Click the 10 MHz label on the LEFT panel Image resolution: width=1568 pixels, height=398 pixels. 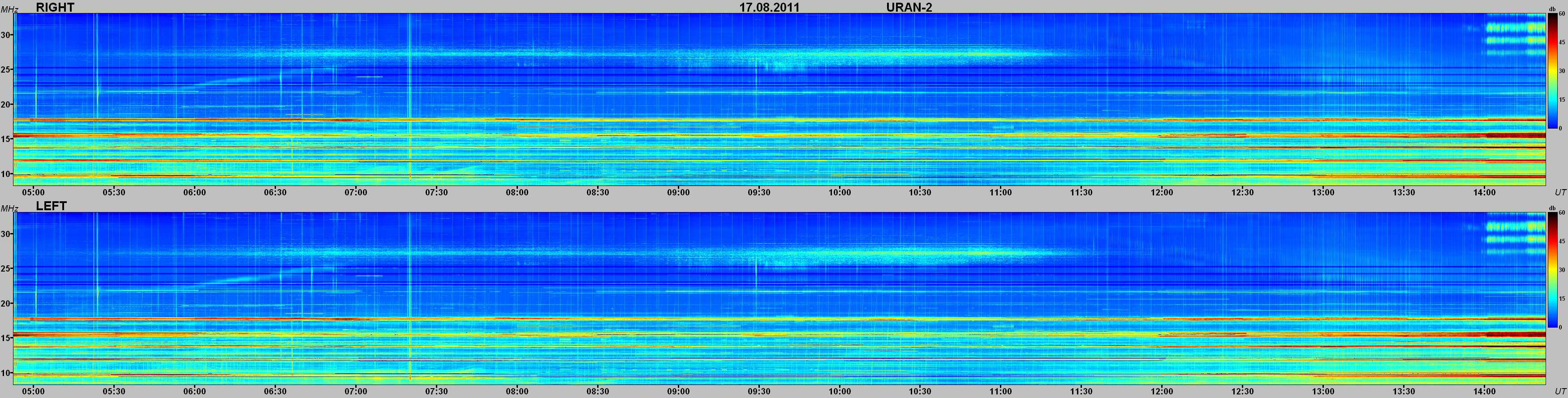[6, 373]
